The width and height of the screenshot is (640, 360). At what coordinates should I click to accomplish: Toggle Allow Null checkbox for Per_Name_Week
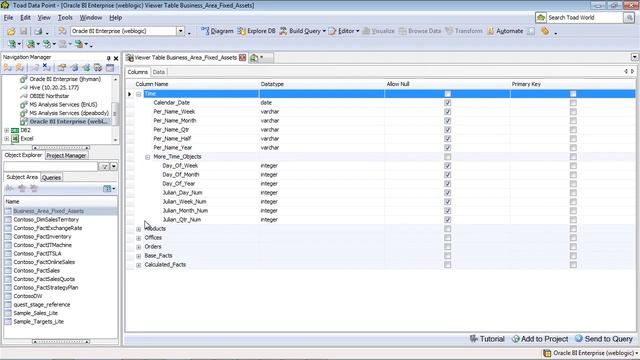point(448,112)
